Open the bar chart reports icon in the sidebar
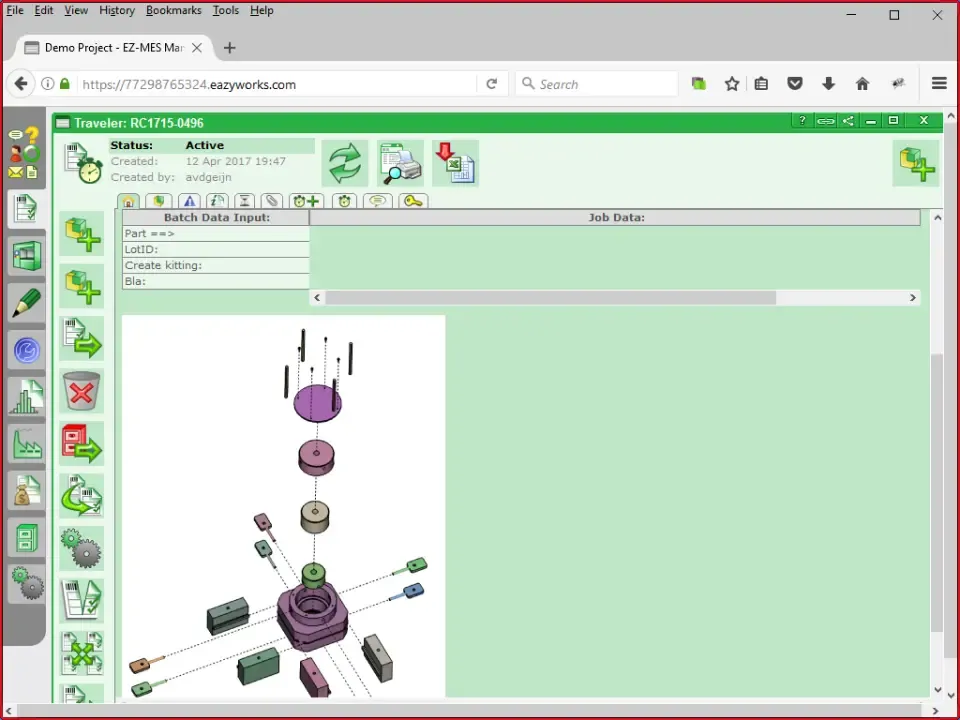This screenshot has height=720, width=960. coord(25,397)
